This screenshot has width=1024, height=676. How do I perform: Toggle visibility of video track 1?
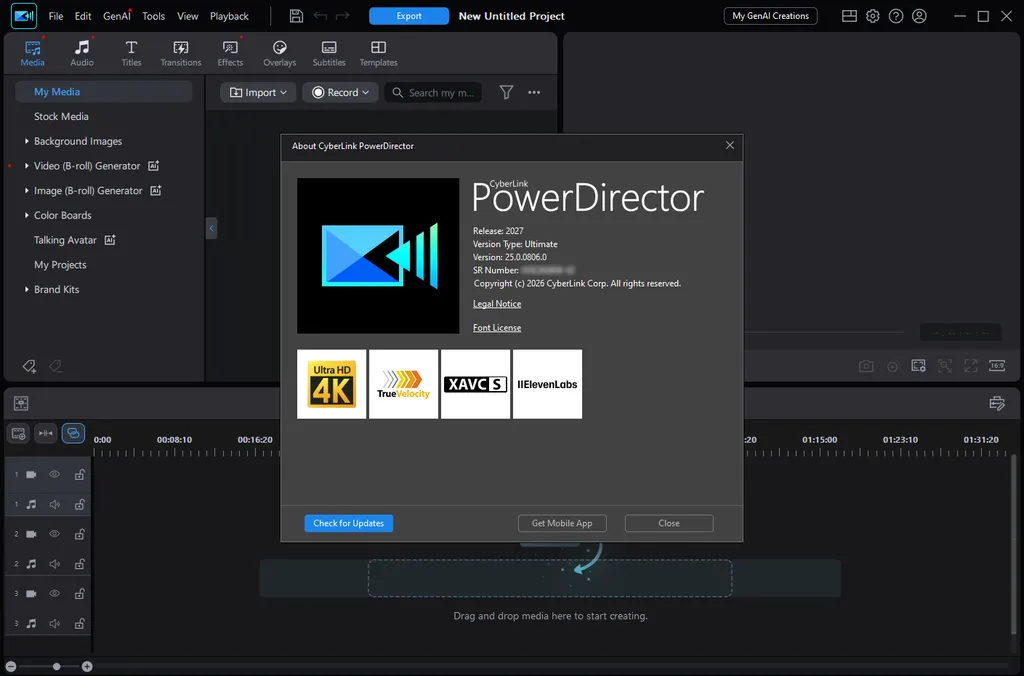coord(54,475)
